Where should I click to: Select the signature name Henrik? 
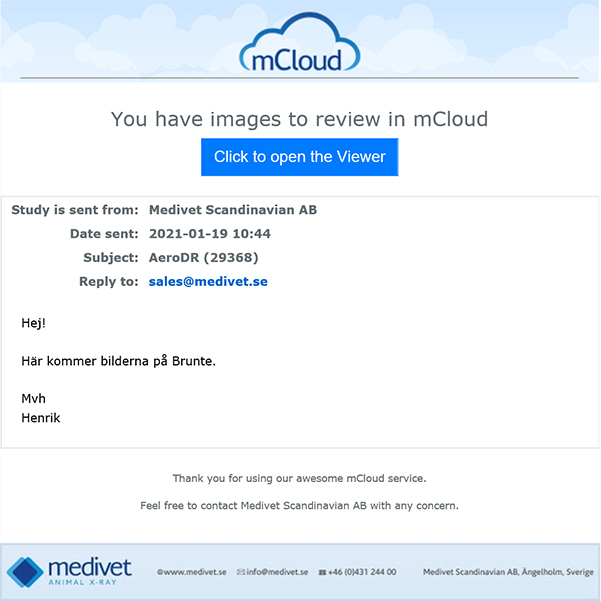41,418
